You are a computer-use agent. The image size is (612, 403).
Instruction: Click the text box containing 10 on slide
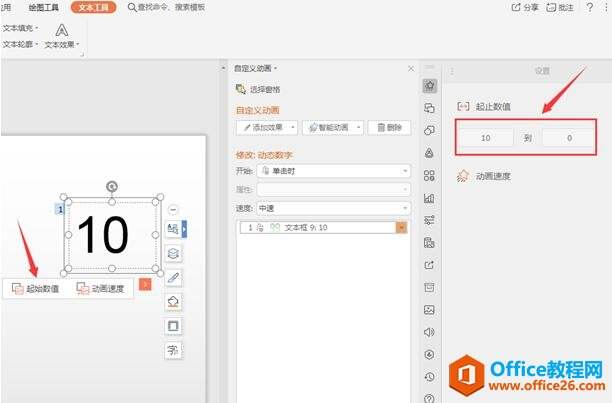click(x=112, y=234)
